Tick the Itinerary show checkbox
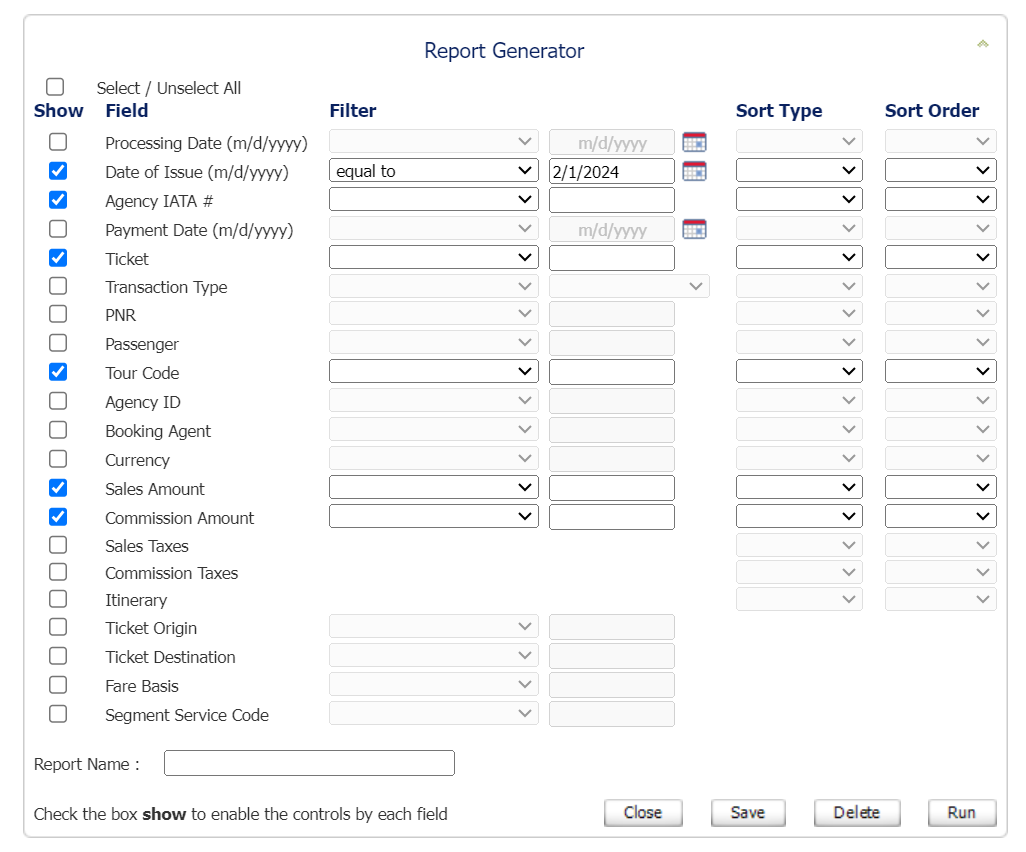Viewport: 1026px width, 852px height. (58, 599)
